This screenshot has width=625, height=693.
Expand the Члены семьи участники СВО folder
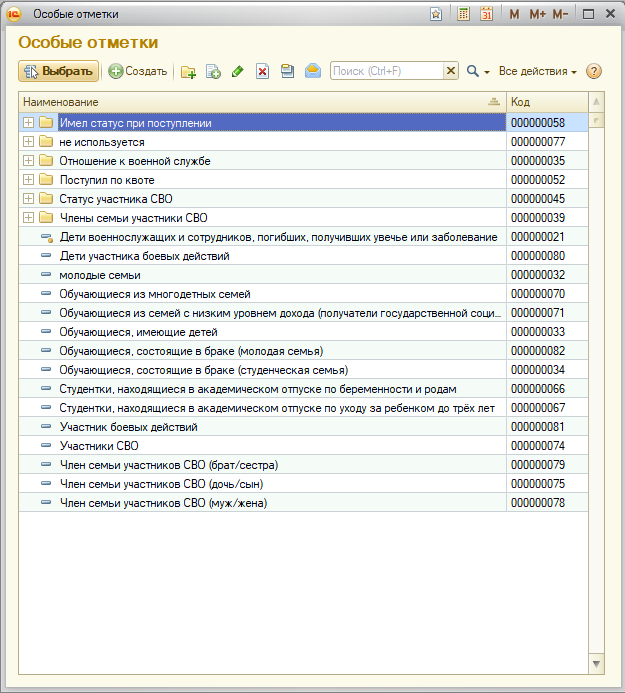28,218
